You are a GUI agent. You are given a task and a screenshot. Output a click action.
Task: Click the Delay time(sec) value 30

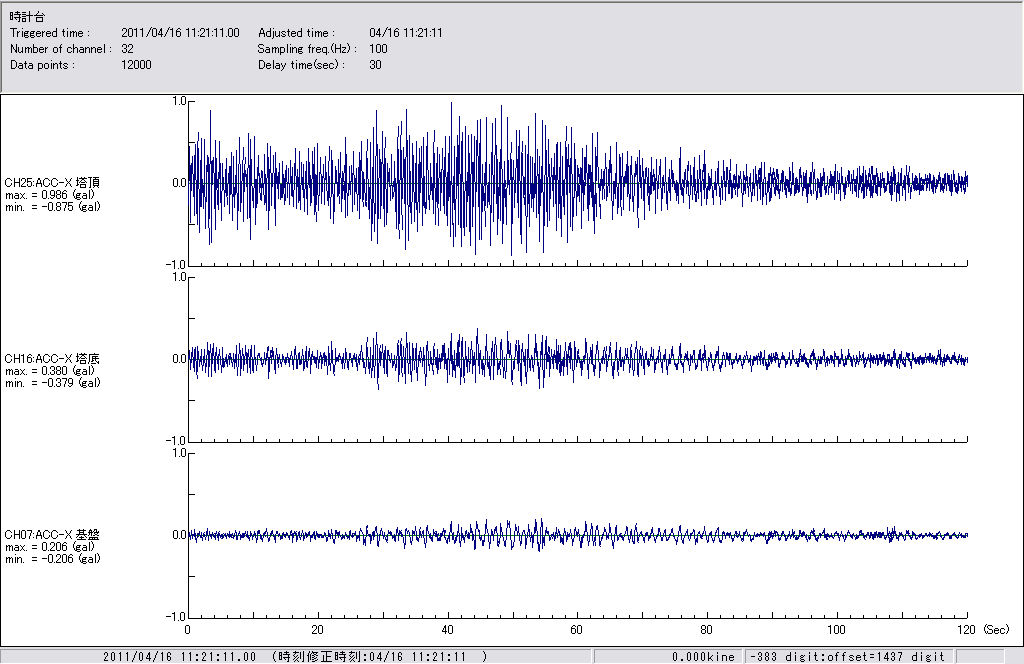375,64
